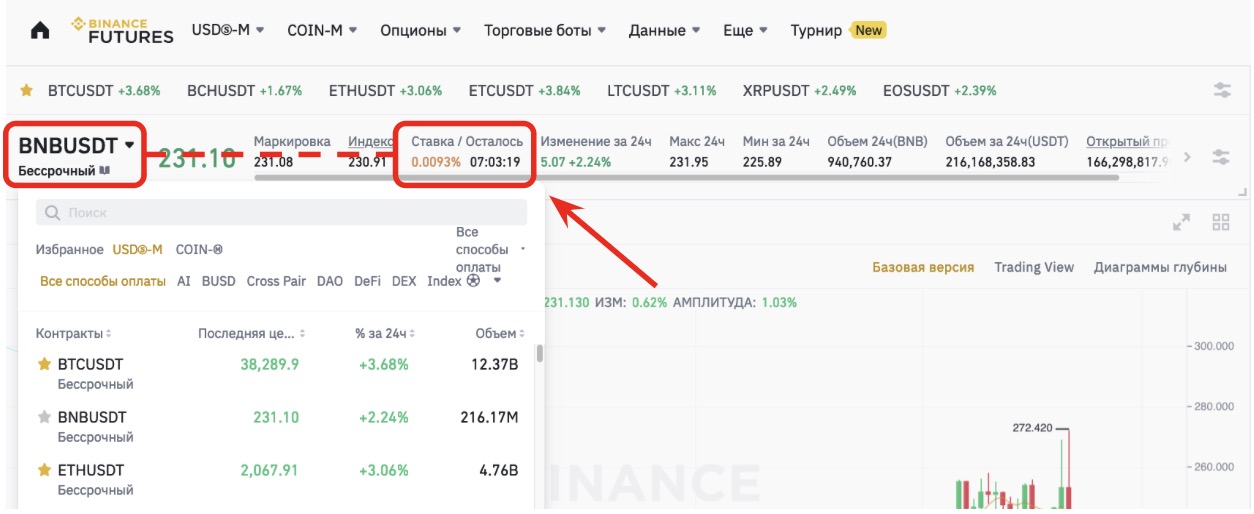
Task: Click the Binance Futures logo
Action: pos(123,30)
